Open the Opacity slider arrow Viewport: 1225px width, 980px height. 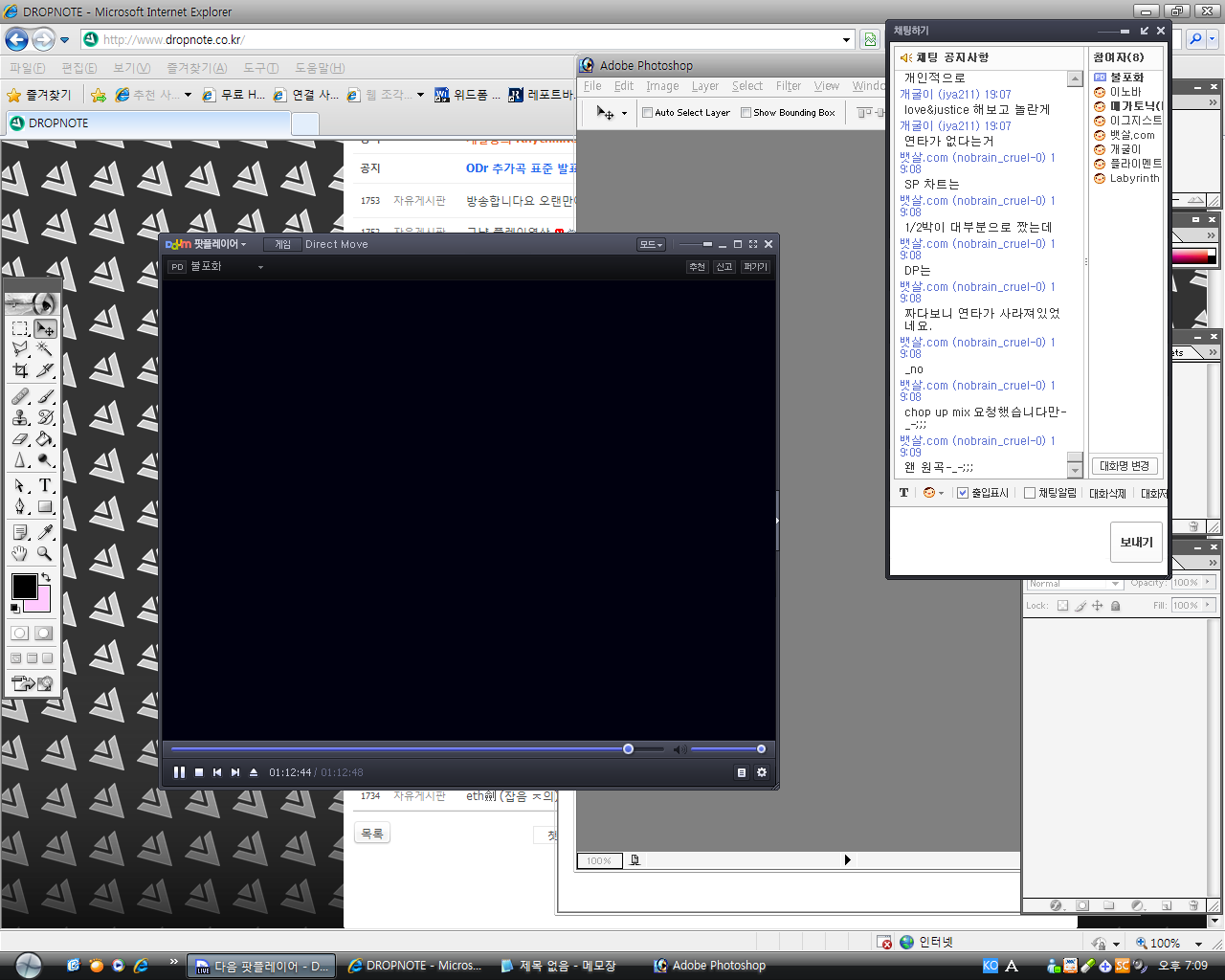point(1208,582)
